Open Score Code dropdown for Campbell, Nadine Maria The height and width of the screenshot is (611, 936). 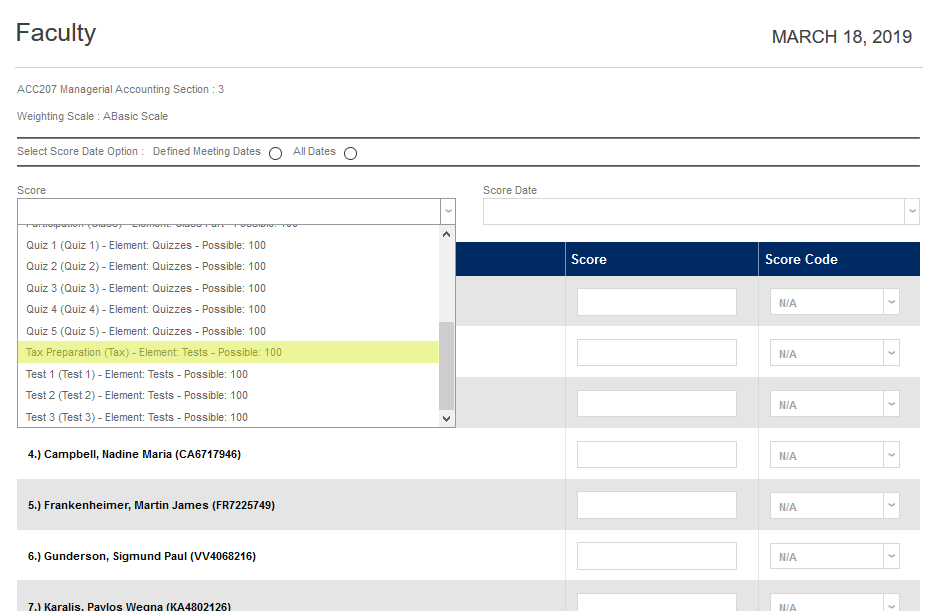pyautogui.click(x=834, y=454)
